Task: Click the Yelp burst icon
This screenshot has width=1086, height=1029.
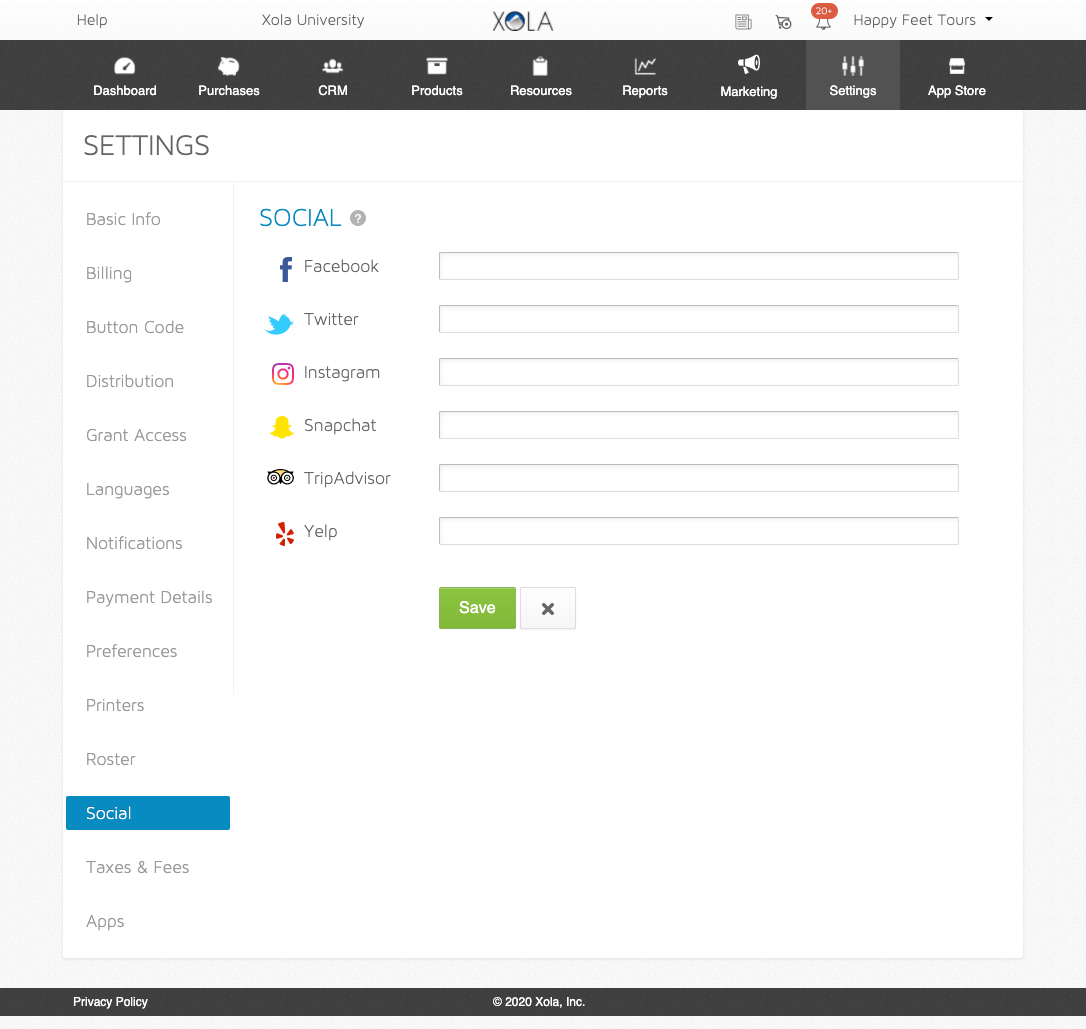Action: 285,534
